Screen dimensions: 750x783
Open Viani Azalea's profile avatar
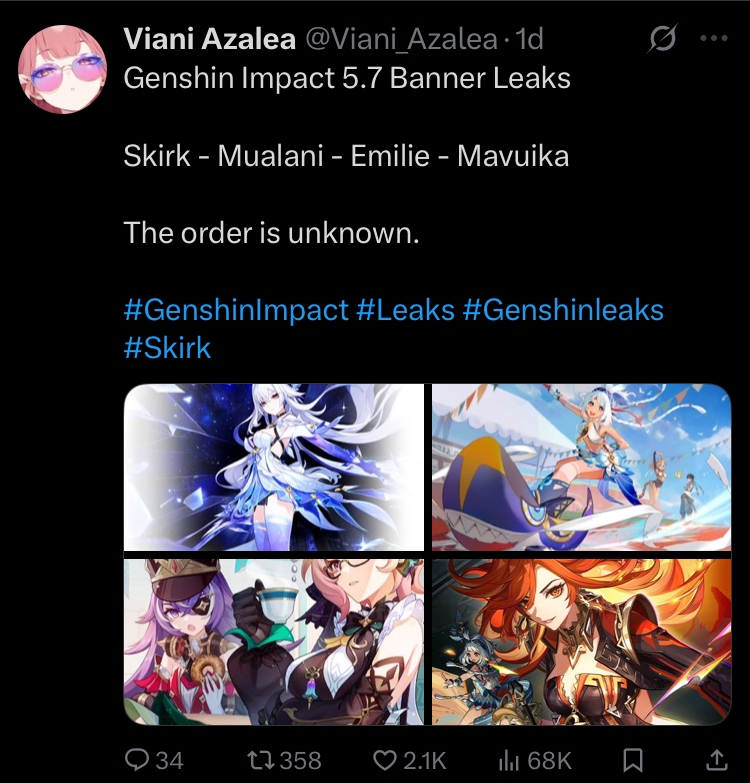coord(62,69)
